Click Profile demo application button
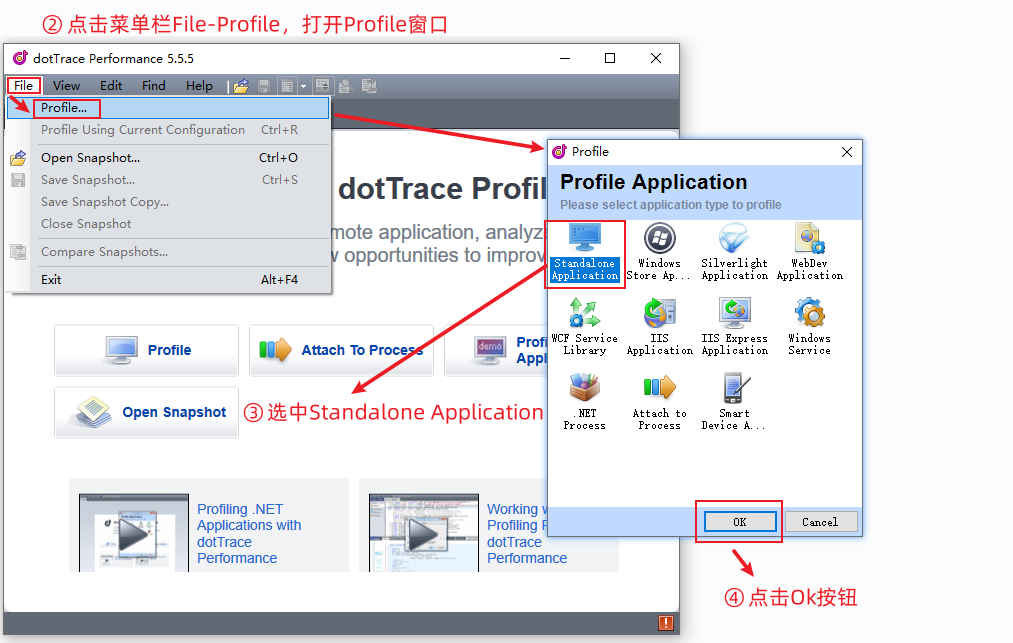 (x=496, y=350)
